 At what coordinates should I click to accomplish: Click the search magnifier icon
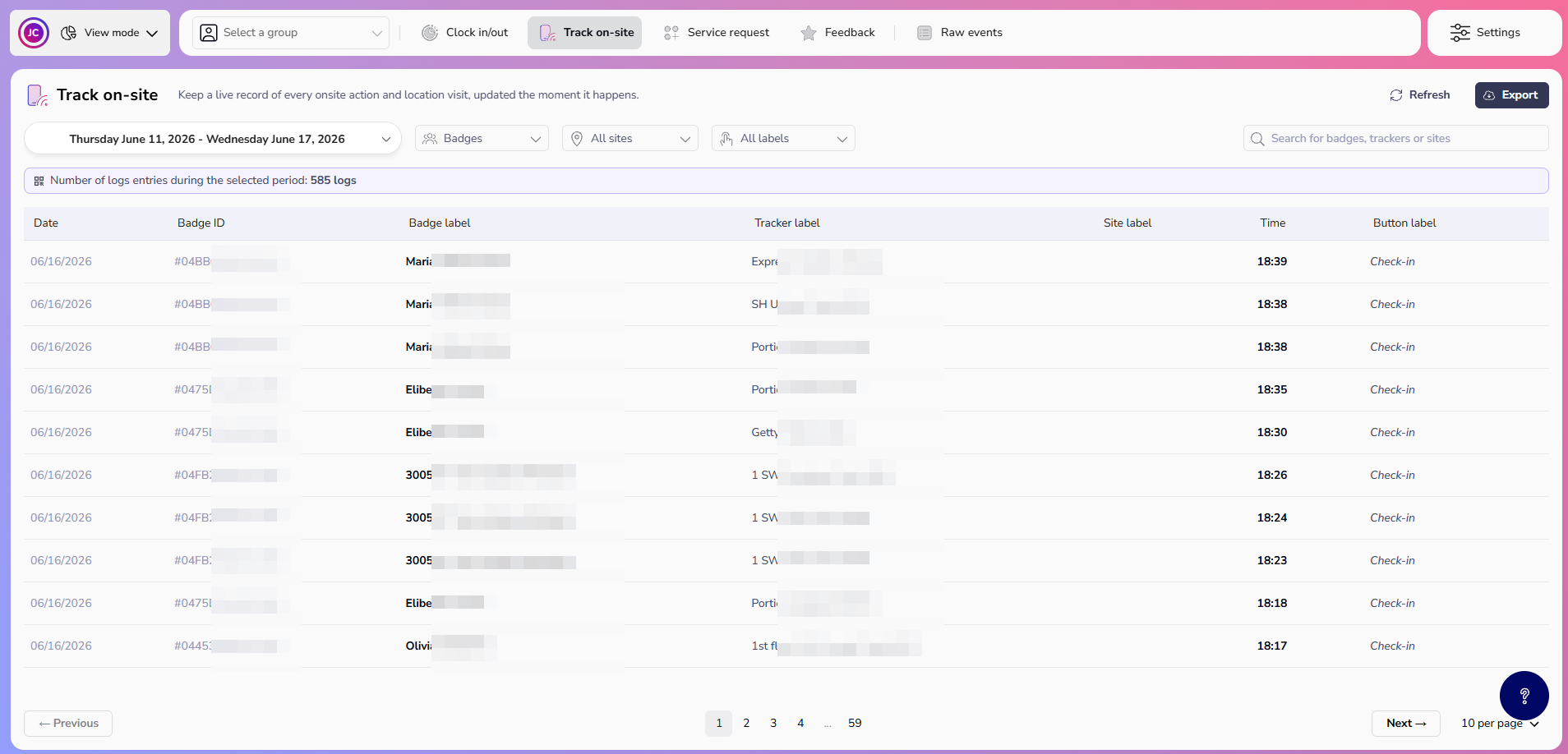pyautogui.click(x=1257, y=139)
